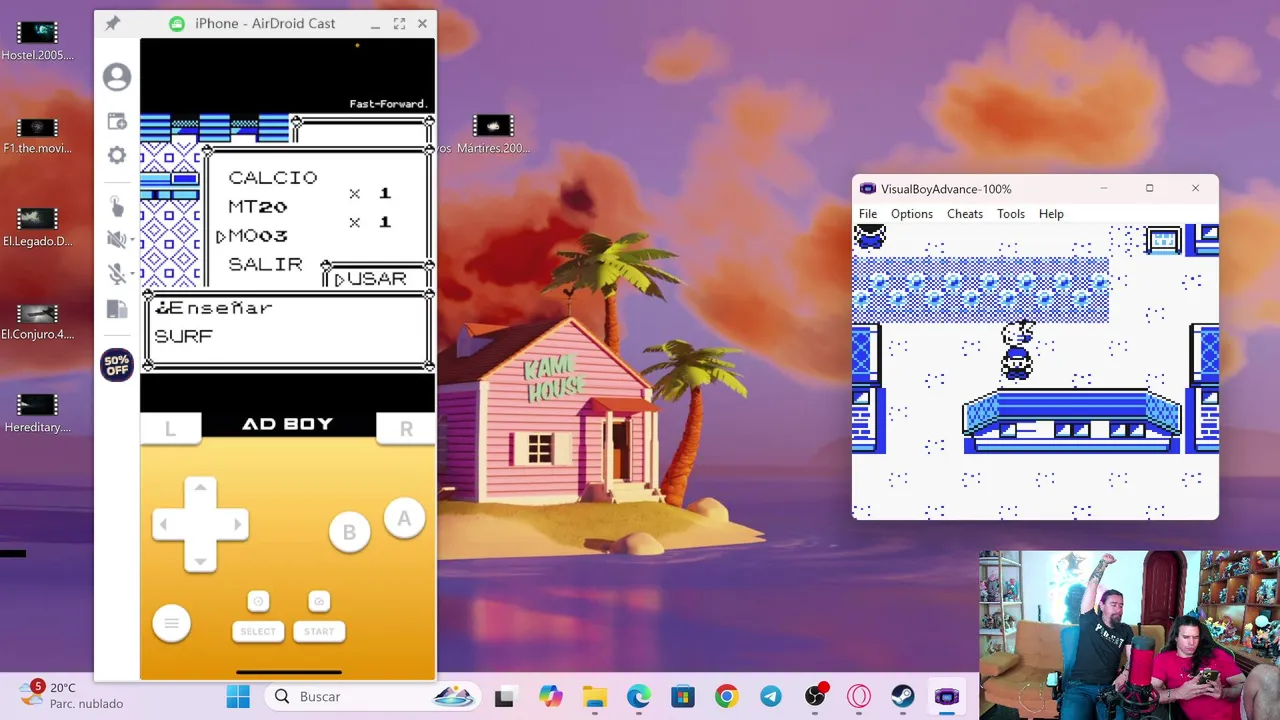
Task: Click MT20 in the item list
Action: [257, 207]
